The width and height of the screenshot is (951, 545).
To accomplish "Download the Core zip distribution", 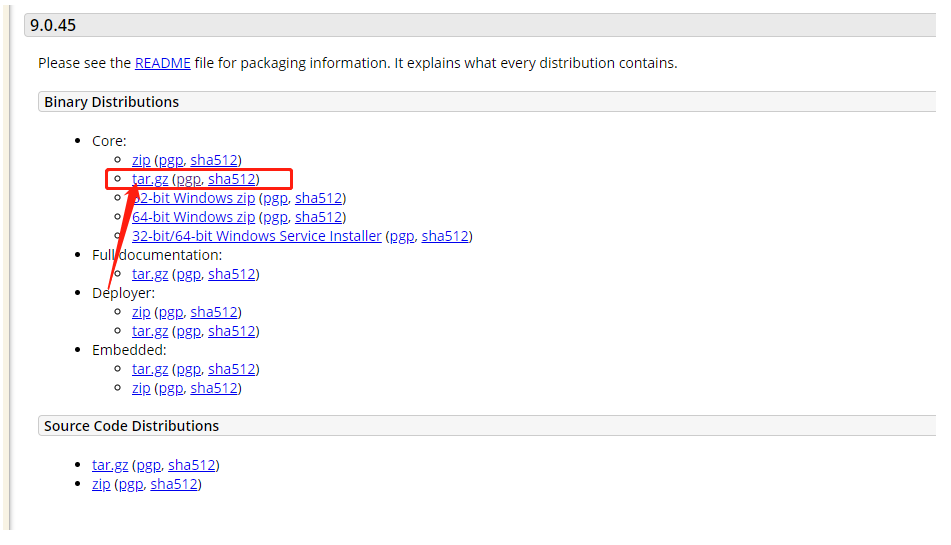I will tap(141, 160).
